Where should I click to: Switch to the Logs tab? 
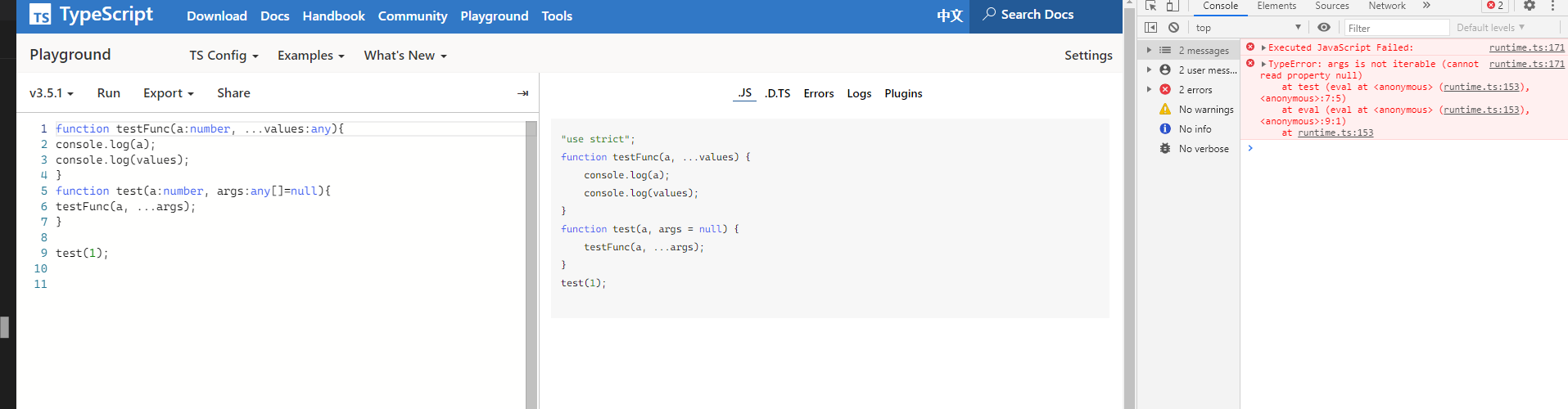pyautogui.click(x=859, y=93)
